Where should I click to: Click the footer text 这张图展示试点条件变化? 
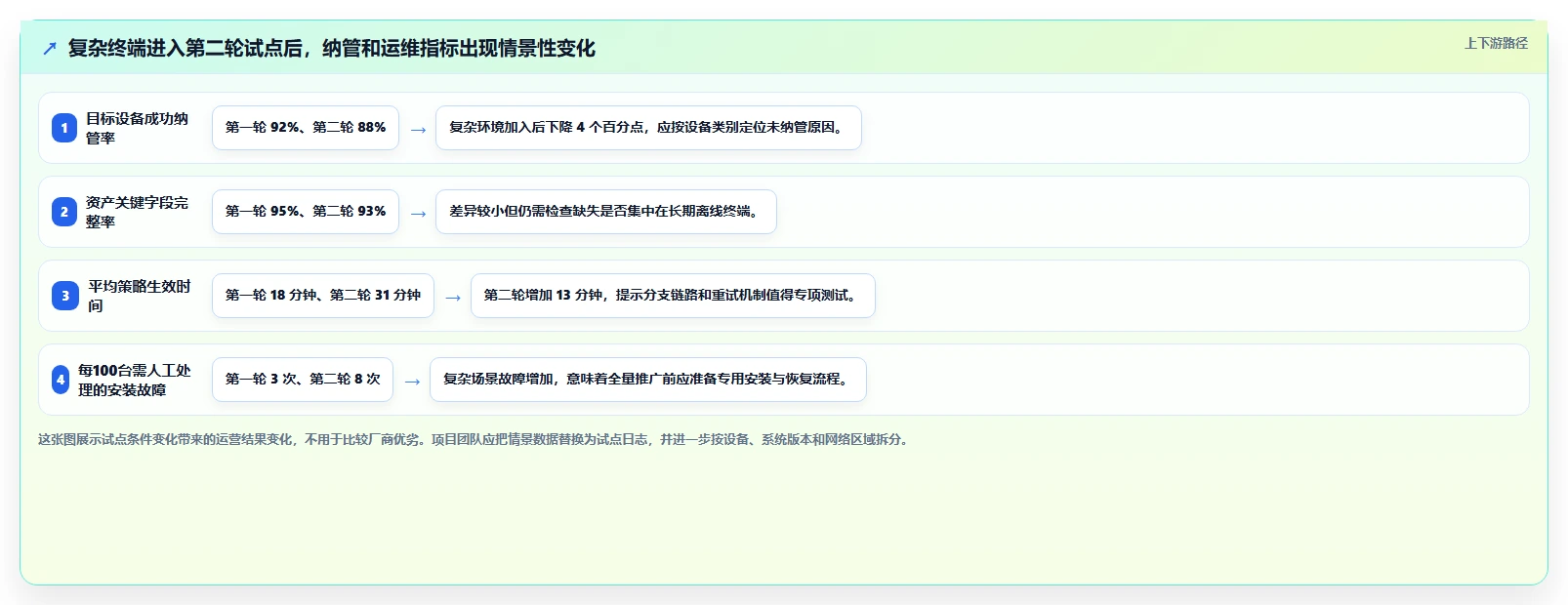coord(475,440)
